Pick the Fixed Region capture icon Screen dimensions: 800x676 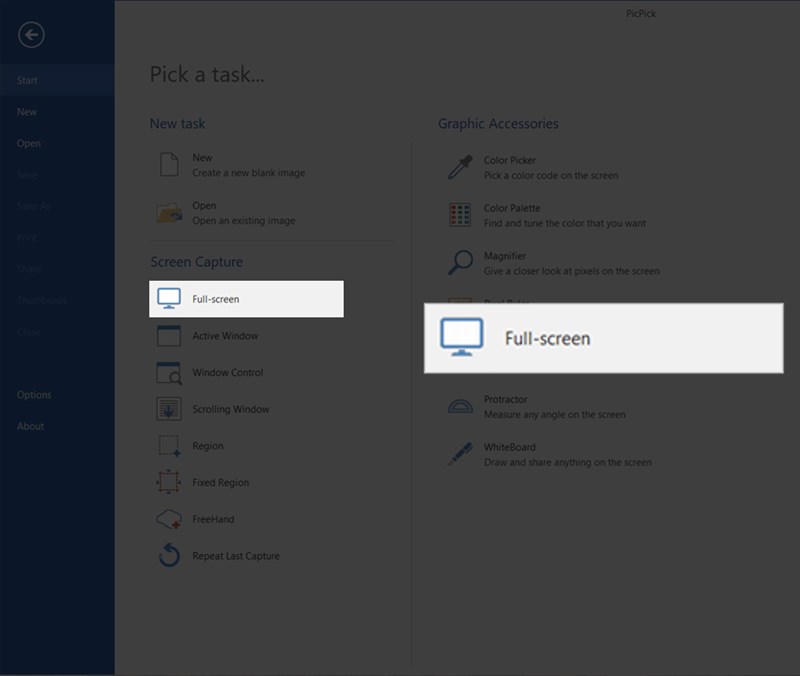click(169, 483)
